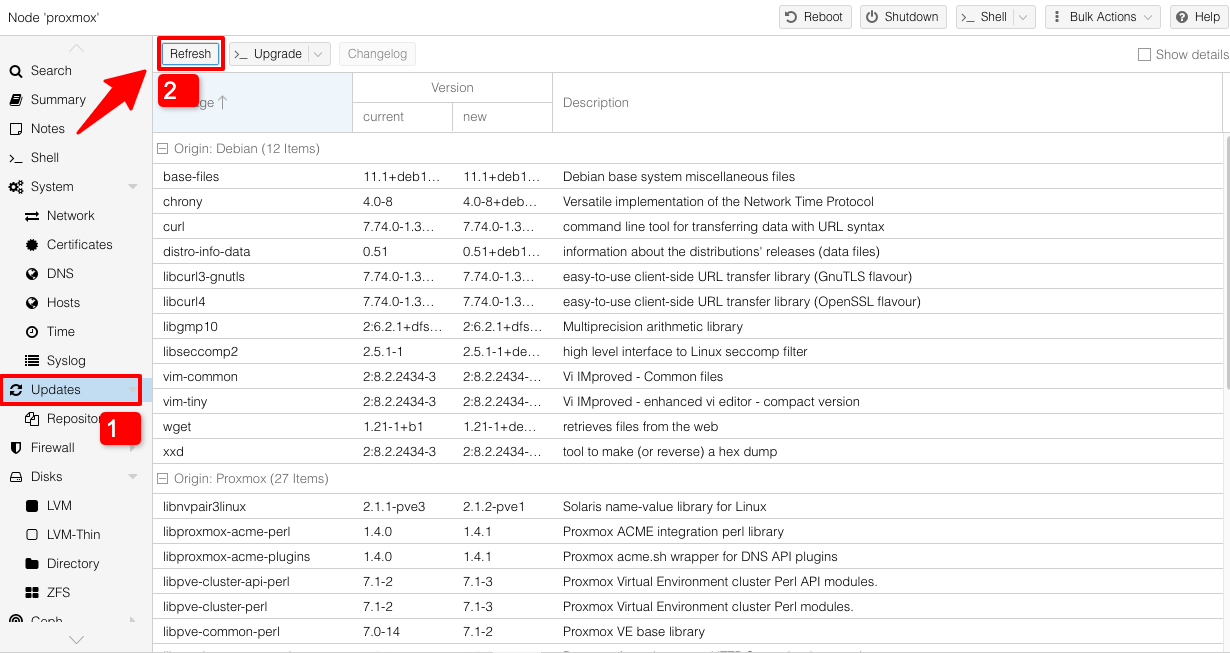This screenshot has height=653, width=1230.
Task: Click the ZFS grid icon
Action: click(31, 593)
